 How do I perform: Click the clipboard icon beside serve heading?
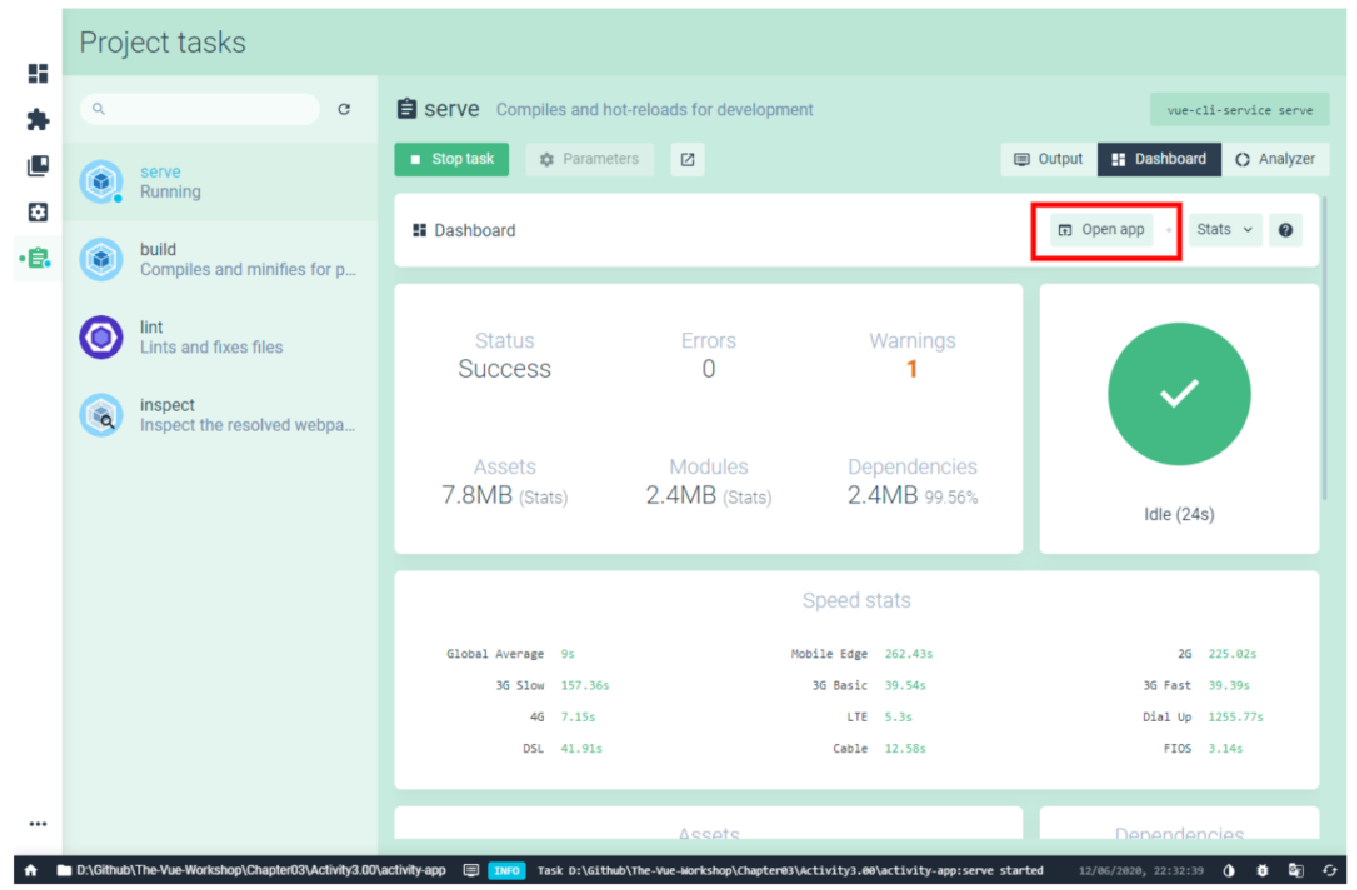pos(406,109)
